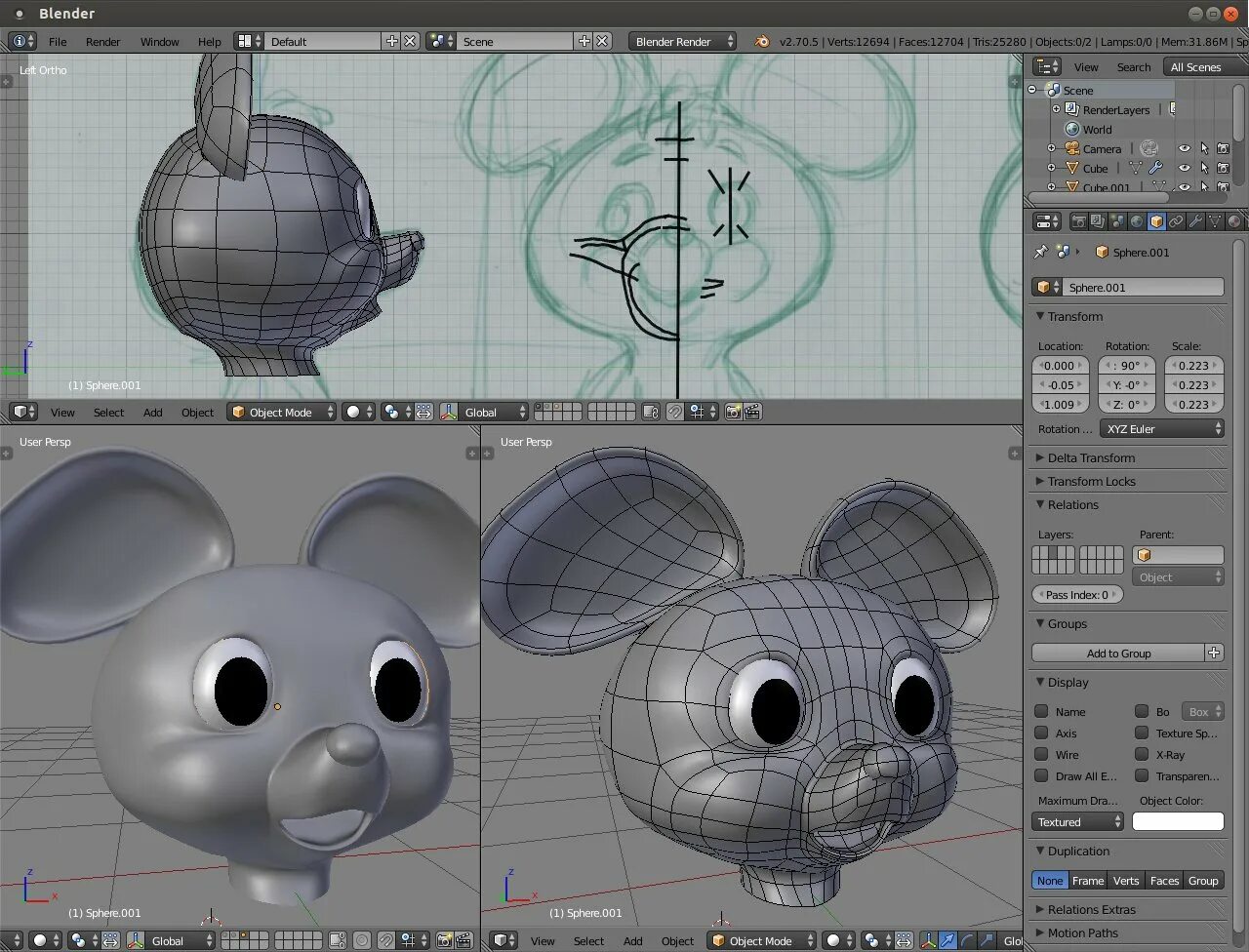Toggle Camera selectability arrow in outliner
The width and height of the screenshot is (1249, 952).
click(1204, 148)
